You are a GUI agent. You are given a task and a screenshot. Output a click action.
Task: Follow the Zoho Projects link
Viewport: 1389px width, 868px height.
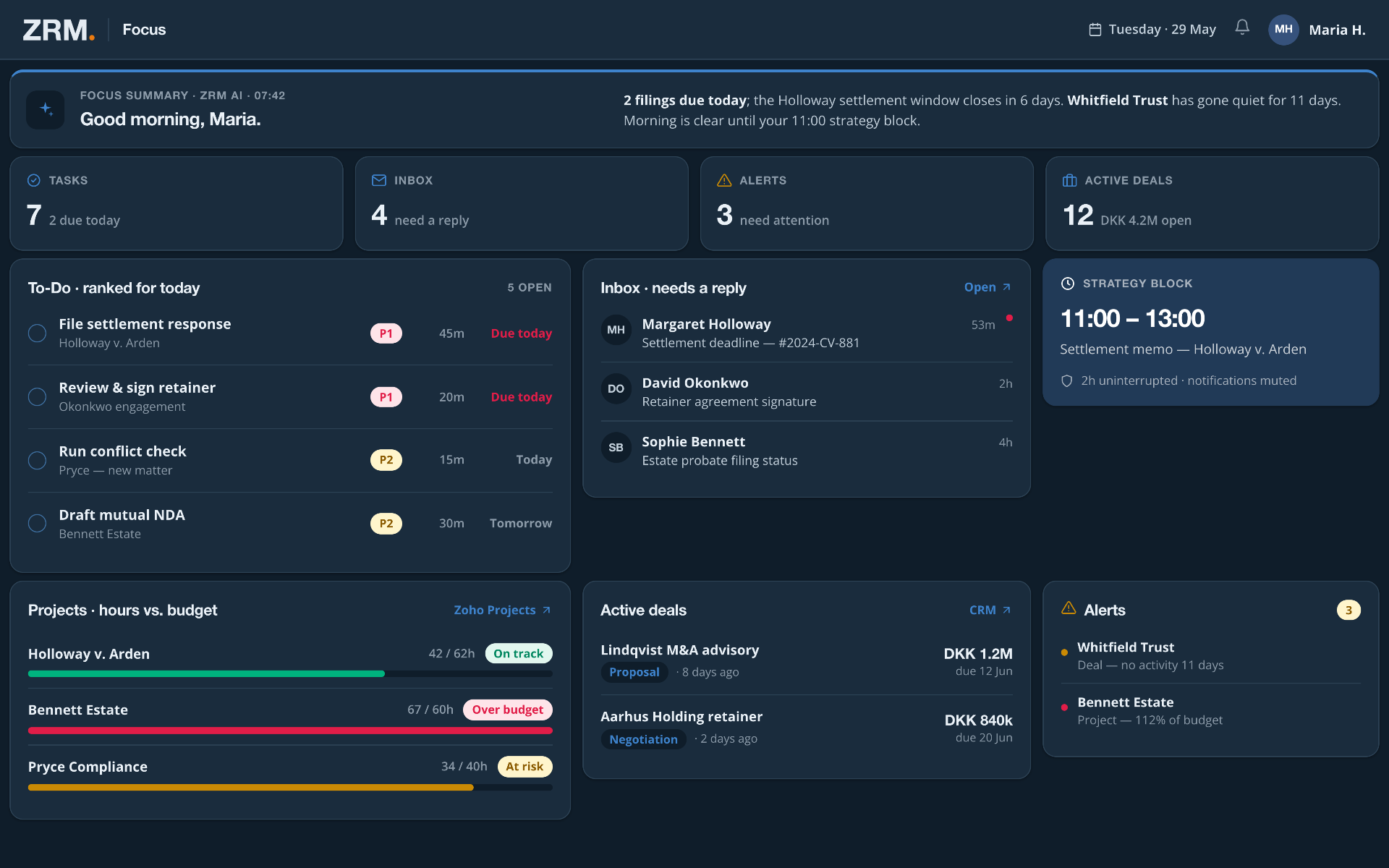[x=502, y=610]
